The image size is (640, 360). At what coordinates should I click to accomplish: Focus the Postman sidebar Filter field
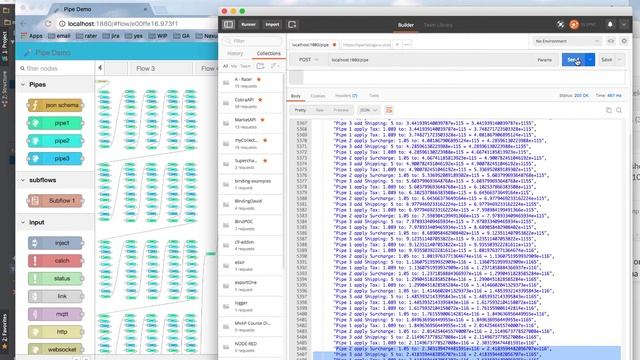(x=252, y=41)
